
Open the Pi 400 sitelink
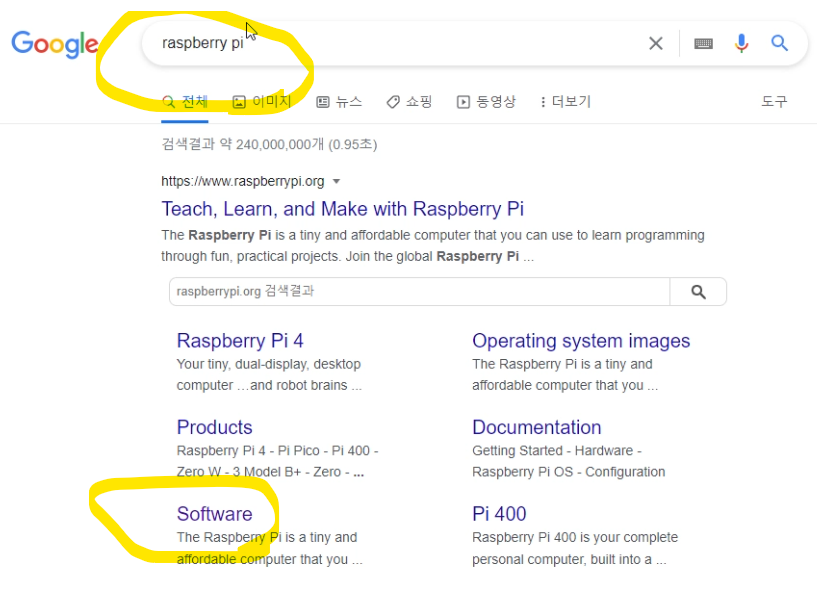click(x=499, y=514)
